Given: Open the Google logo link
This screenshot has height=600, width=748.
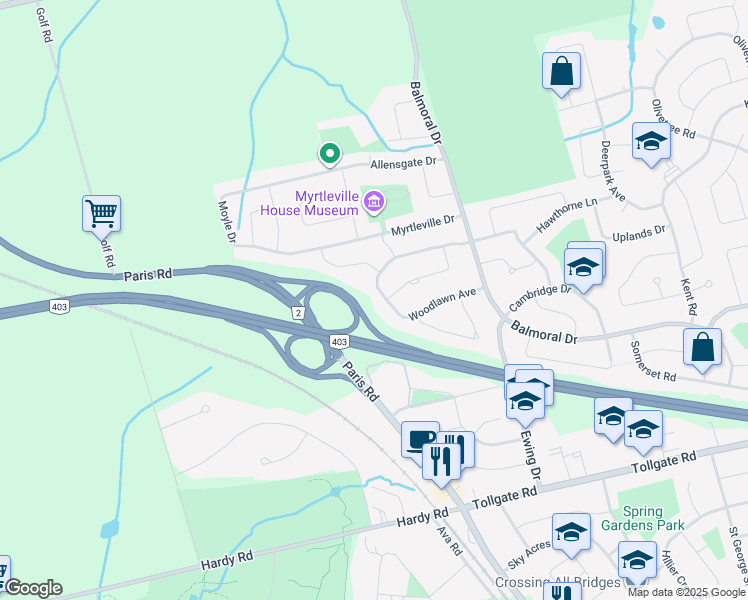Looking at the screenshot, I should click(33, 588).
